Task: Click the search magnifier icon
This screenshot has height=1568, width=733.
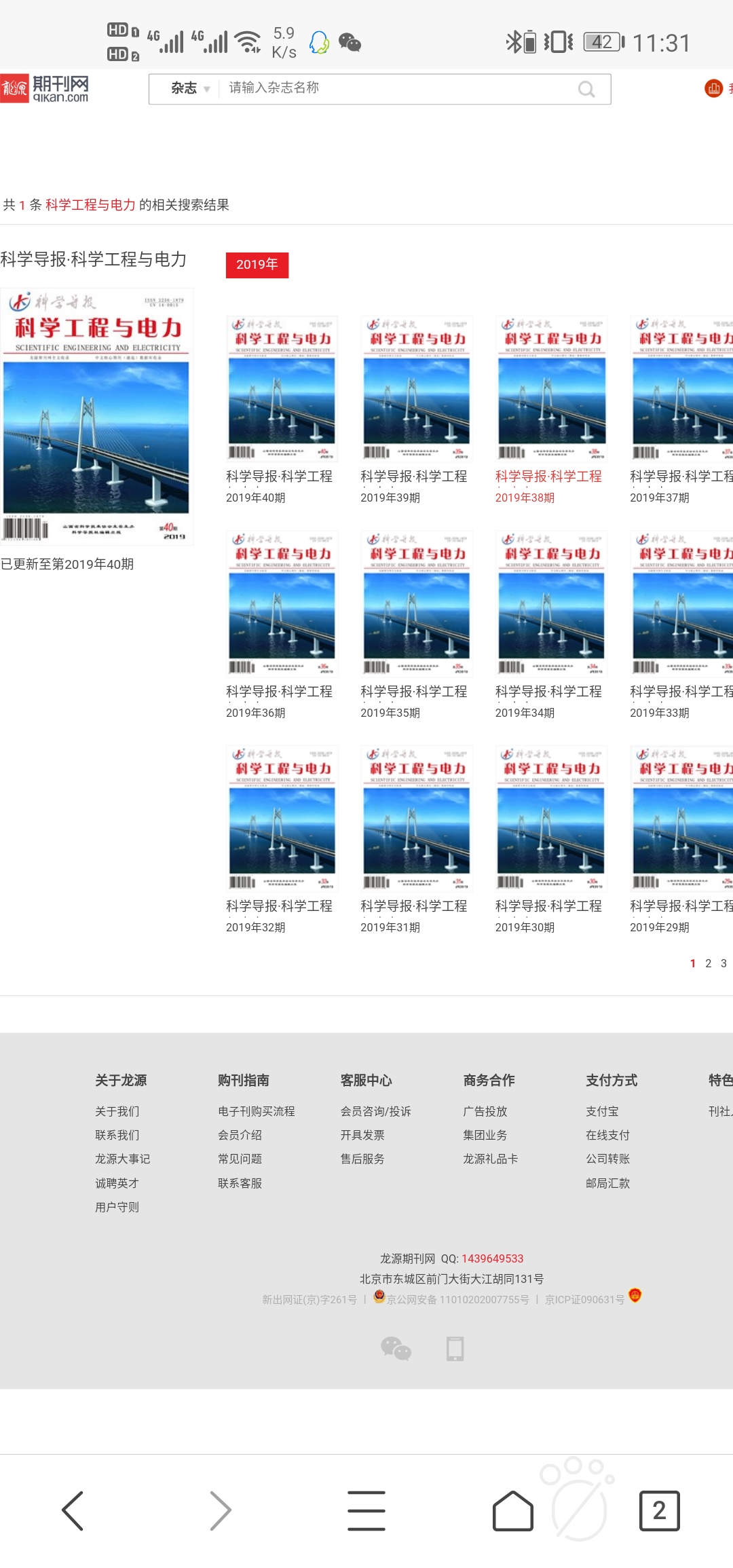Action: point(586,89)
